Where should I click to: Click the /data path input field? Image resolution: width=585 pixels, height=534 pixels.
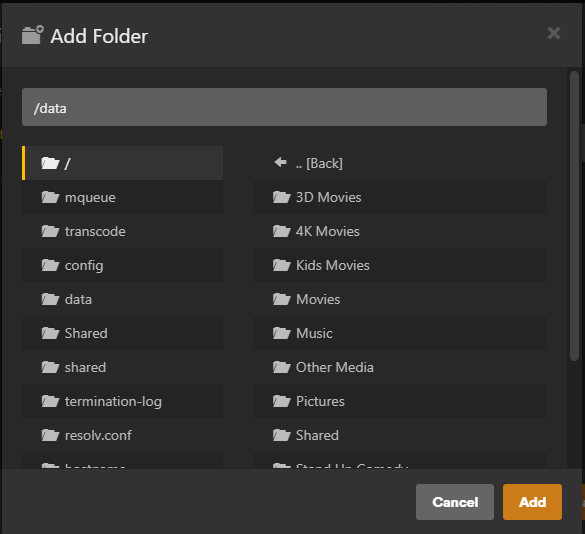coord(284,107)
